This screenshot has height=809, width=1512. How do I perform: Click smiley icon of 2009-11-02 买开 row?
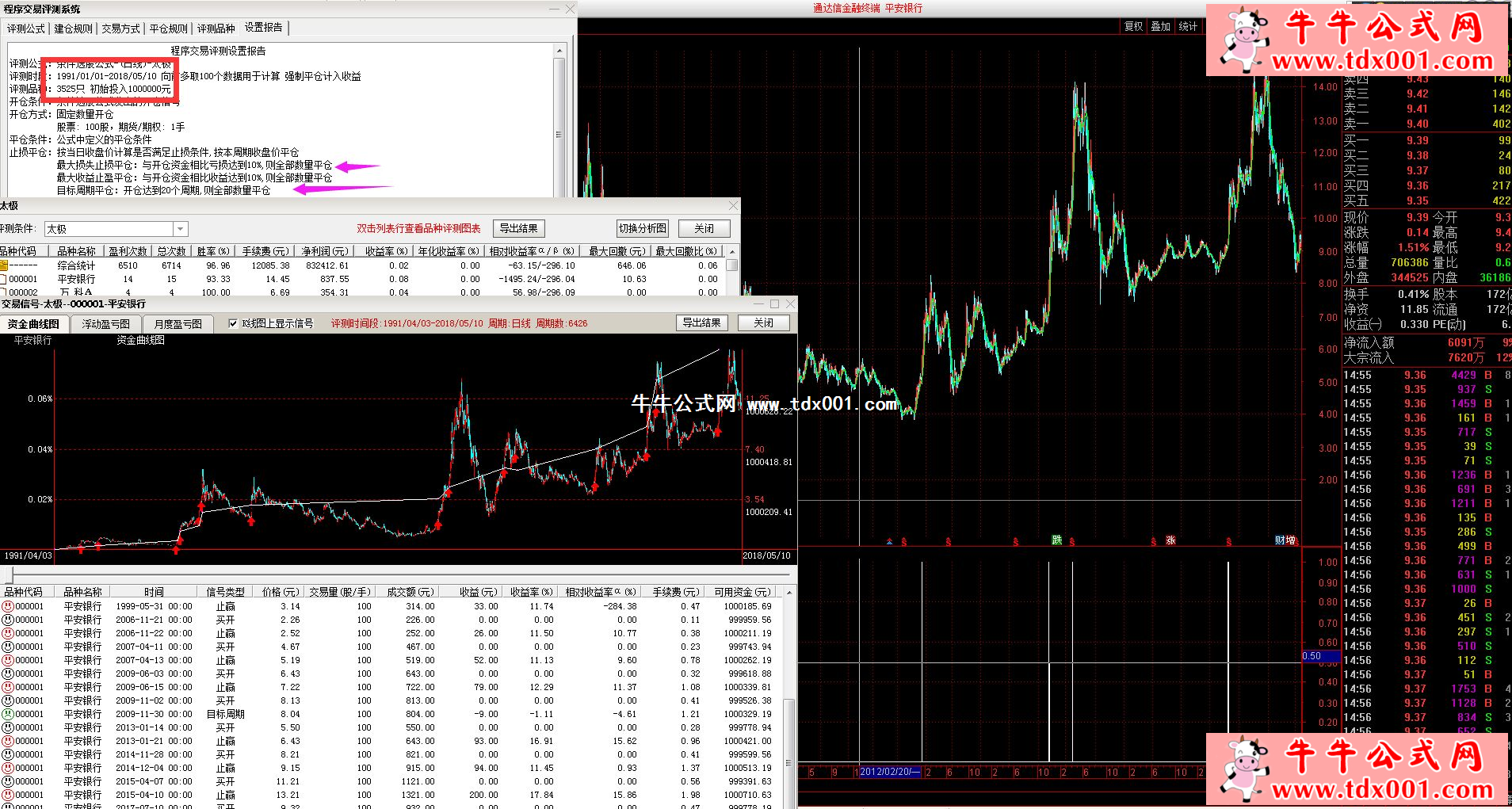pyautogui.click(x=8, y=700)
